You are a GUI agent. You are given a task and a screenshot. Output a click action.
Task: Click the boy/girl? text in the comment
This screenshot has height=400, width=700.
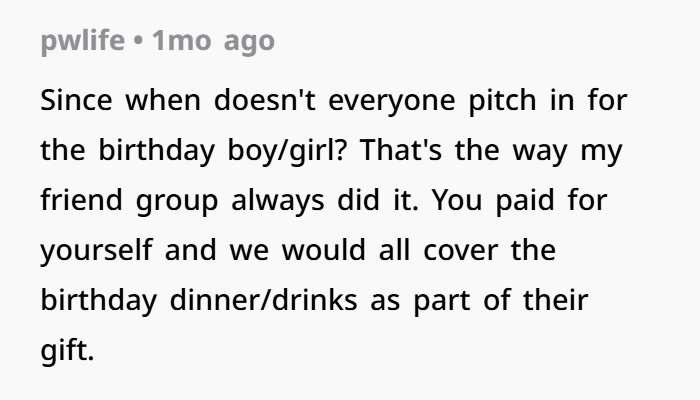(x=287, y=151)
